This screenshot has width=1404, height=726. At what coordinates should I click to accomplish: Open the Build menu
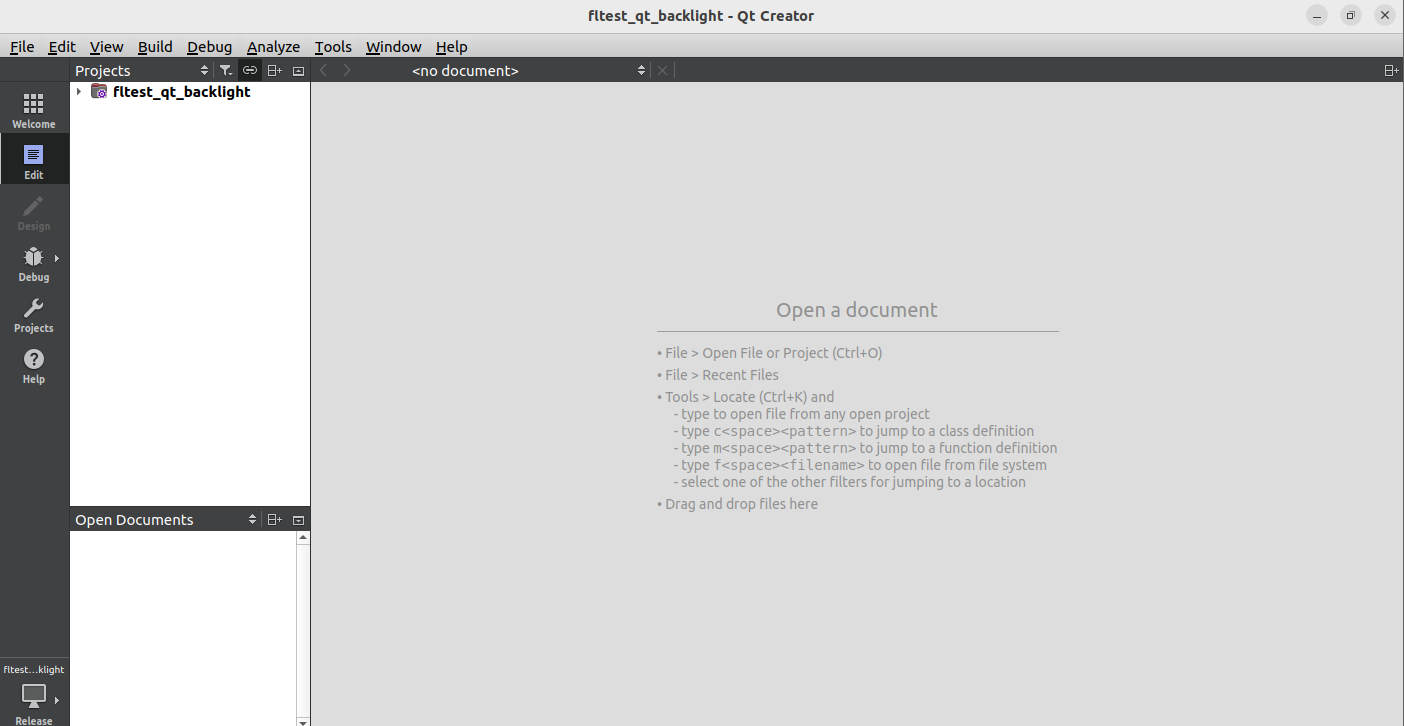pos(155,47)
